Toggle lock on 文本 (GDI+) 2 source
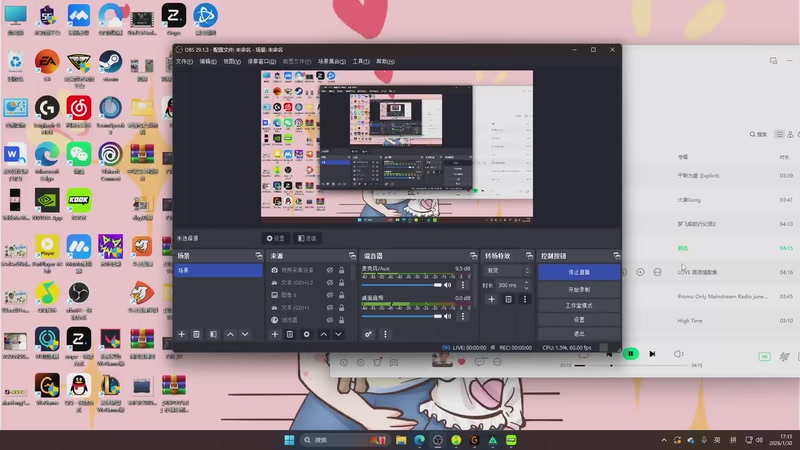 (341, 283)
